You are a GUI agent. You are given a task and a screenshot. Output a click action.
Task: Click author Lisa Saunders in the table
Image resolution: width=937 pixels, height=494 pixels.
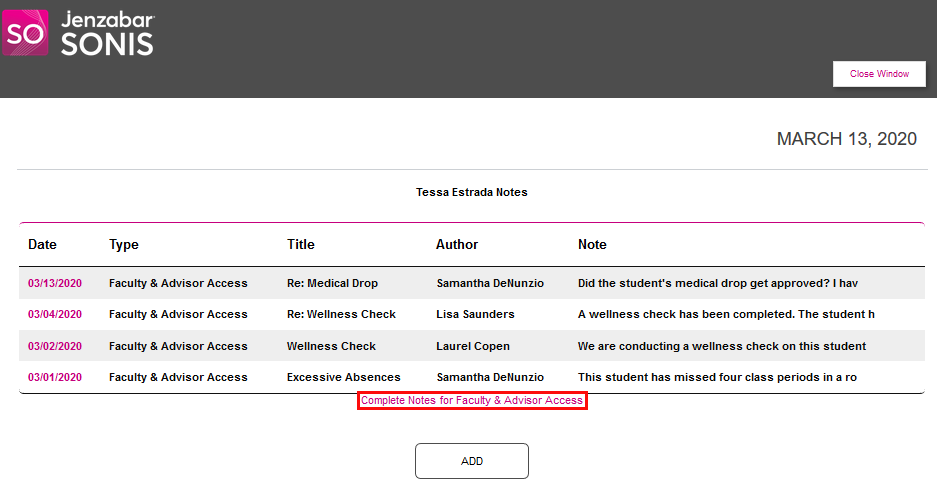[x=475, y=314]
